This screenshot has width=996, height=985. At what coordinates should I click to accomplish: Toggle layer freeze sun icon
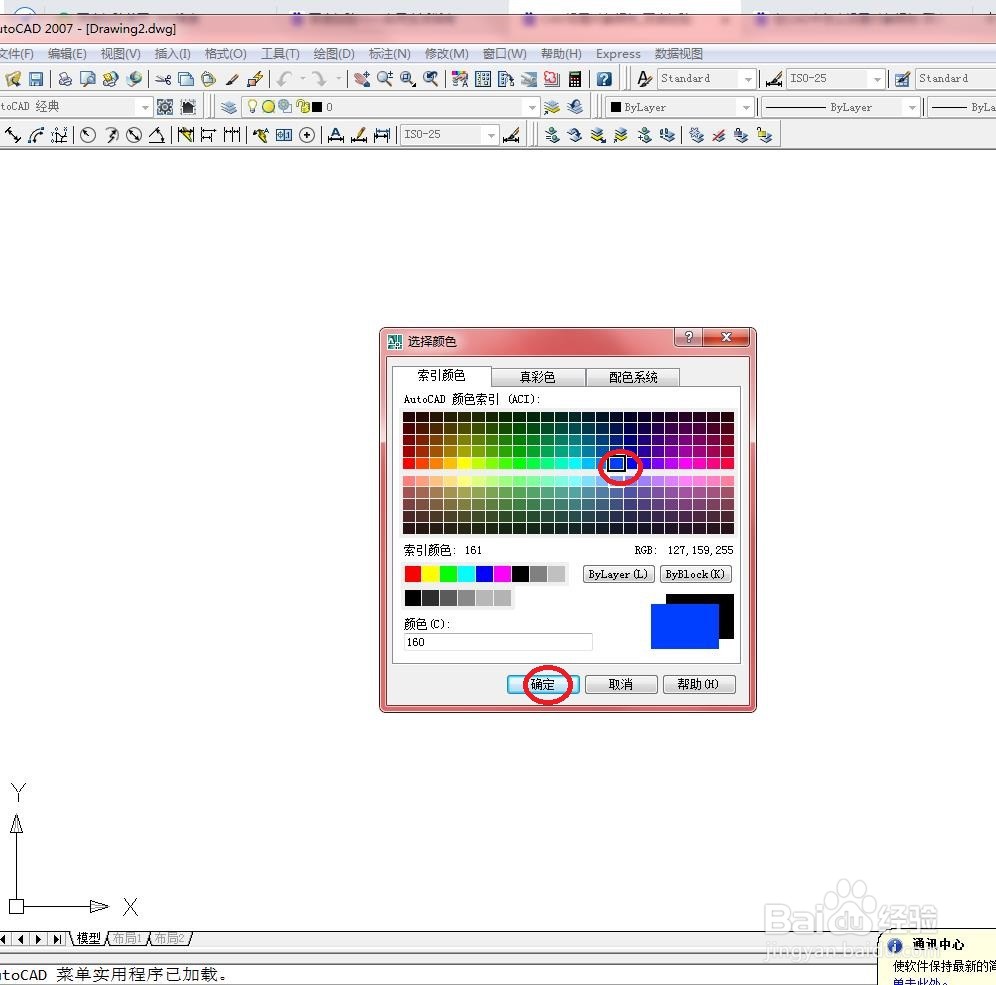268,107
